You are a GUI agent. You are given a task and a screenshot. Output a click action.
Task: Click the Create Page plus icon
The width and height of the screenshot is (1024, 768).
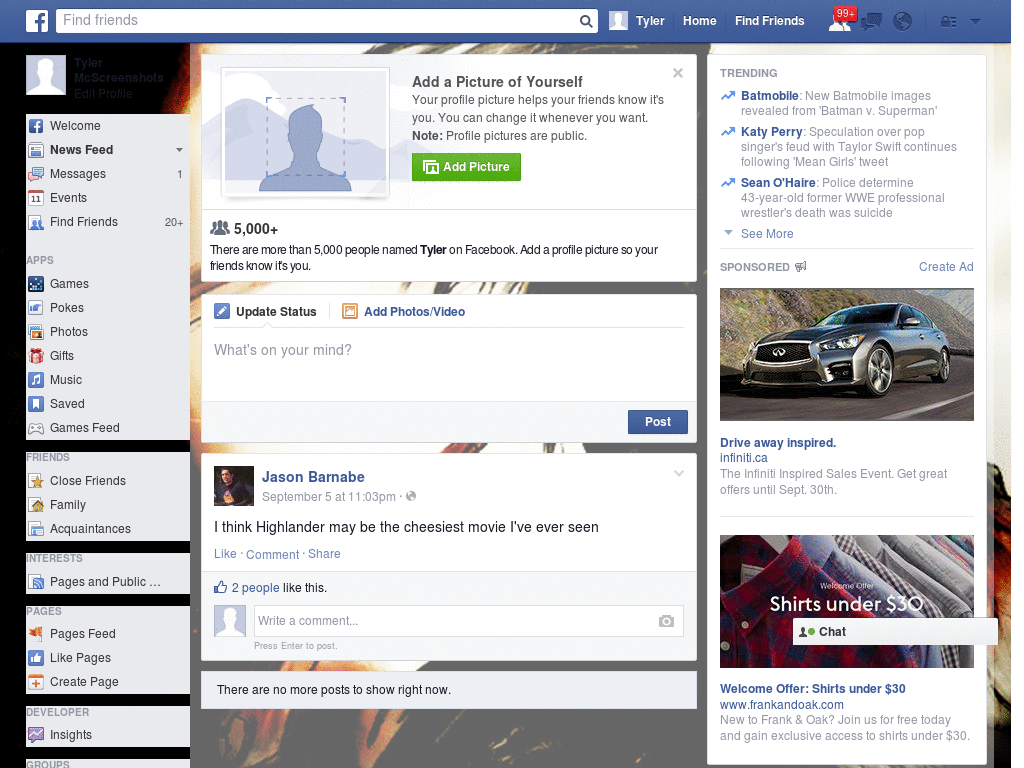[x=36, y=682]
